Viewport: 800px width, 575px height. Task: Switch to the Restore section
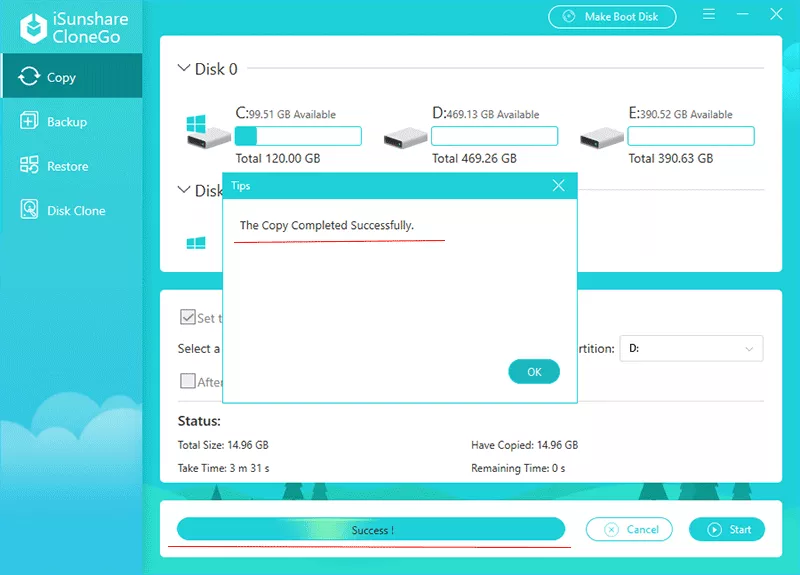click(71, 166)
